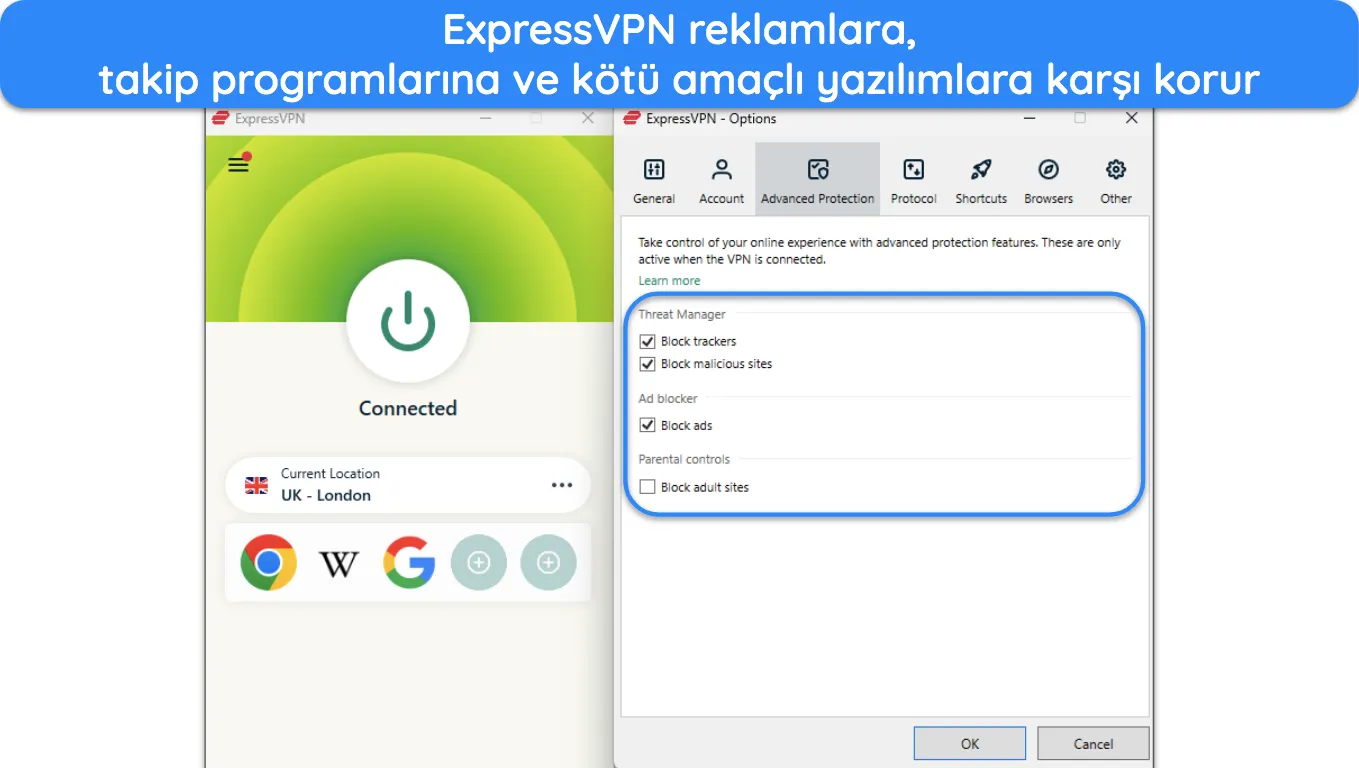Minimize the Options window
The image size is (1359, 768).
tap(1029, 118)
